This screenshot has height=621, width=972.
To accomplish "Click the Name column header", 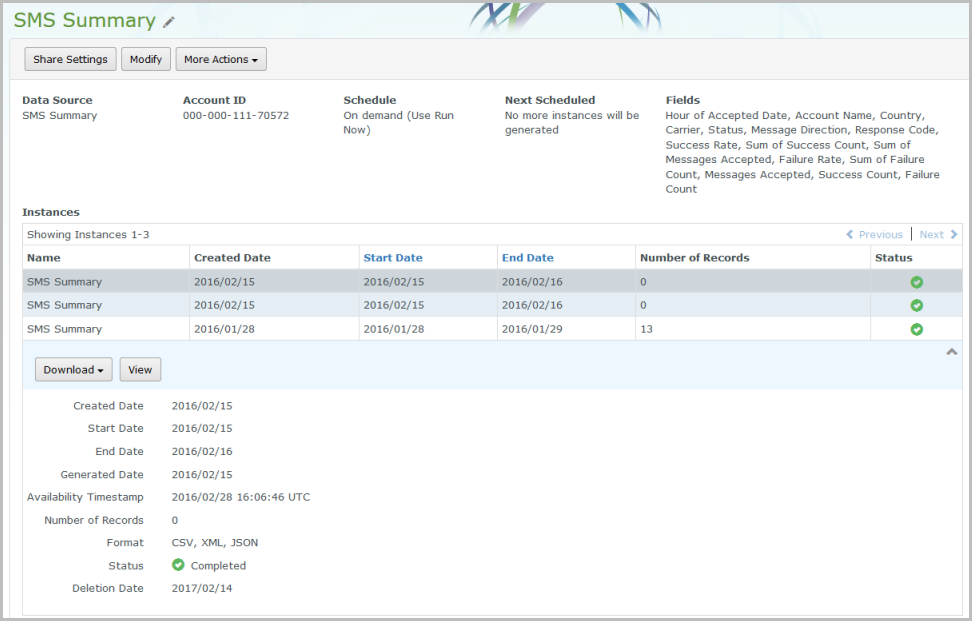I will point(43,258).
